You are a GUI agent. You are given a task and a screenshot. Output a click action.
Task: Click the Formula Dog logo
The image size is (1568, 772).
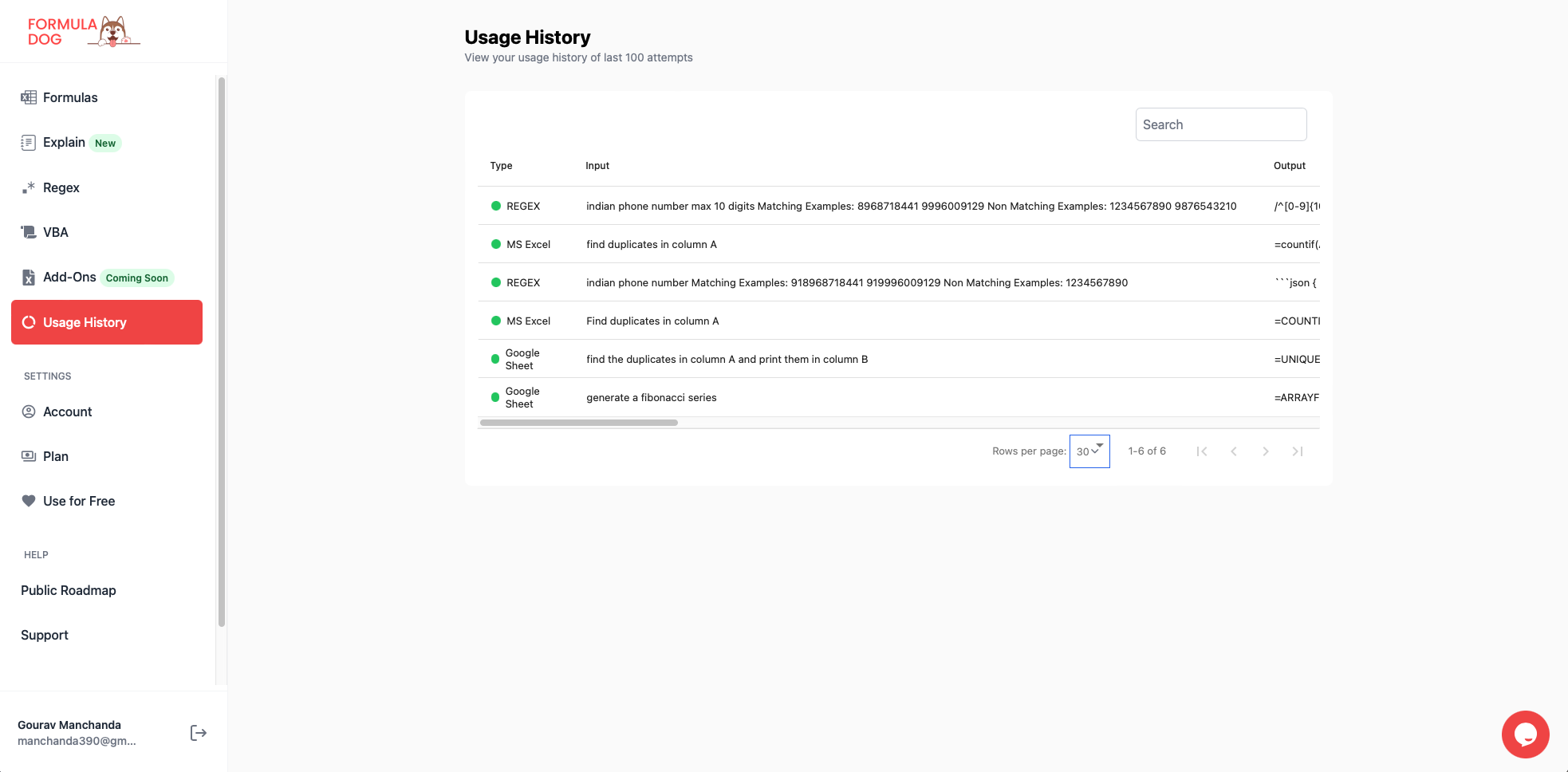click(x=84, y=32)
